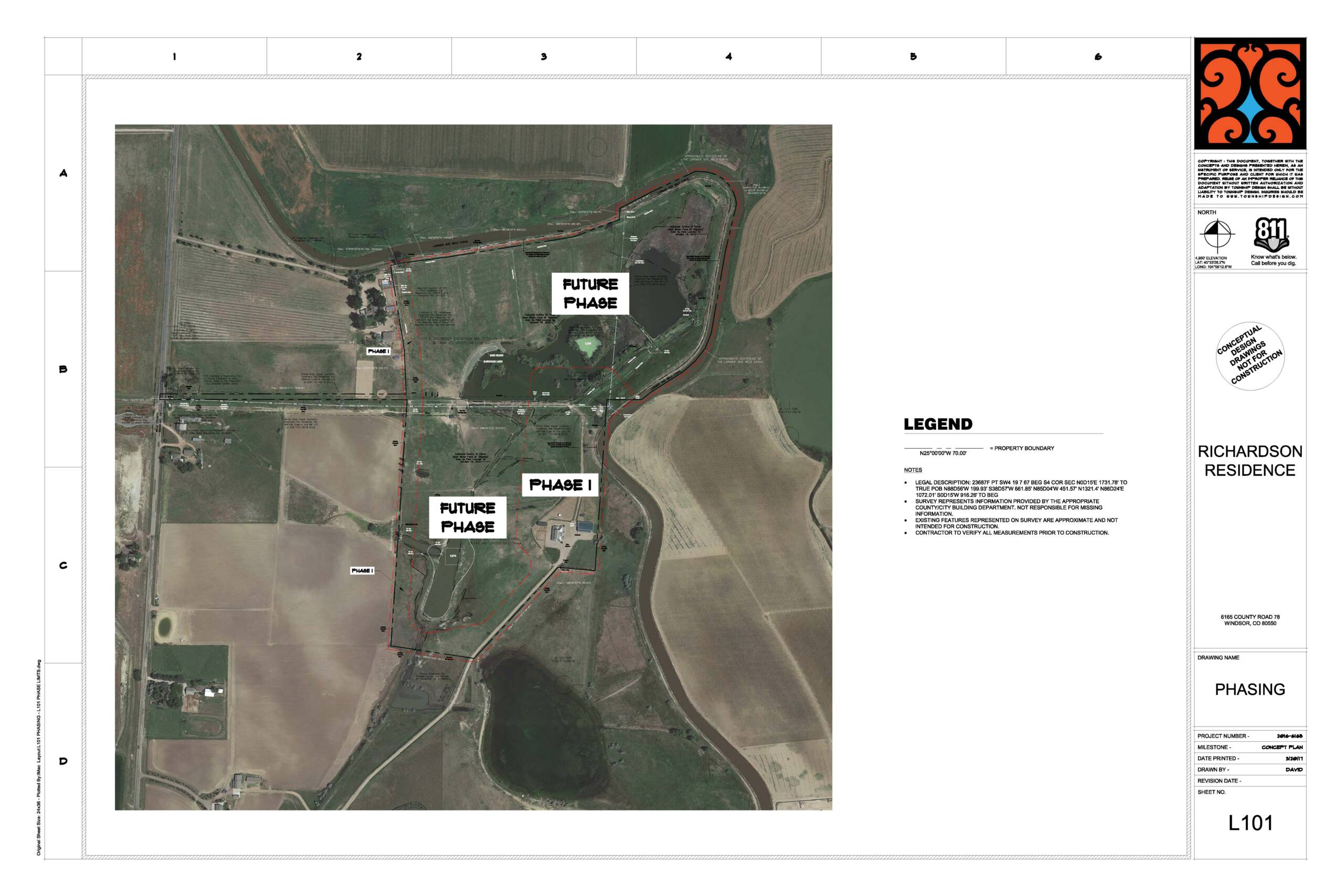Click the PHASING drawing name
This screenshot has width=1344, height=896.
click(x=1249, y=689)
